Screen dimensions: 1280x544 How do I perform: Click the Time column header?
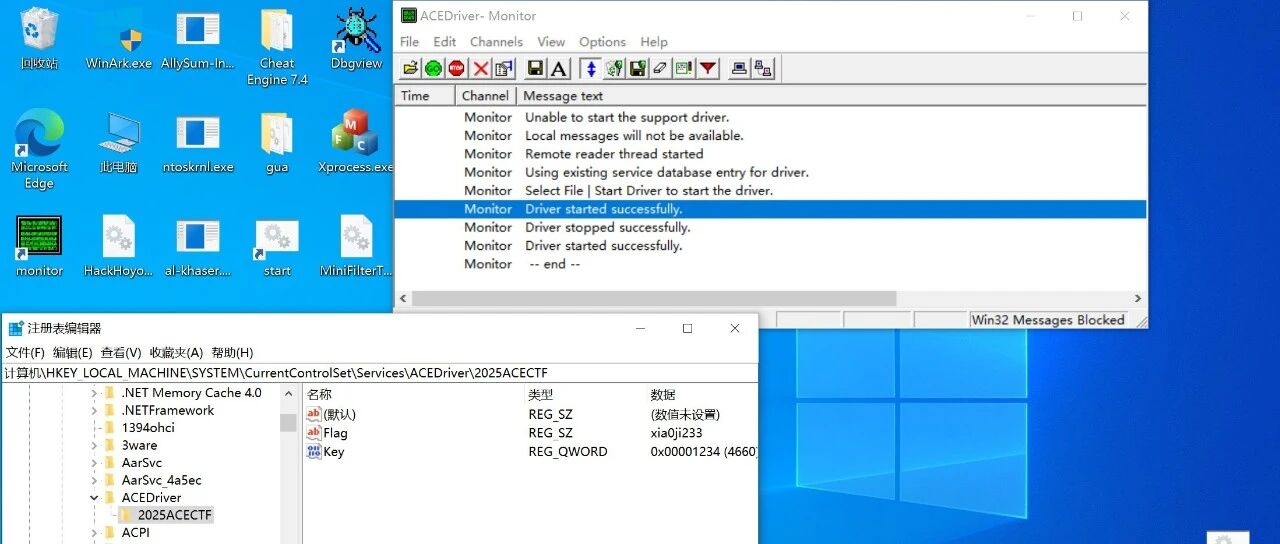(425, 96)
